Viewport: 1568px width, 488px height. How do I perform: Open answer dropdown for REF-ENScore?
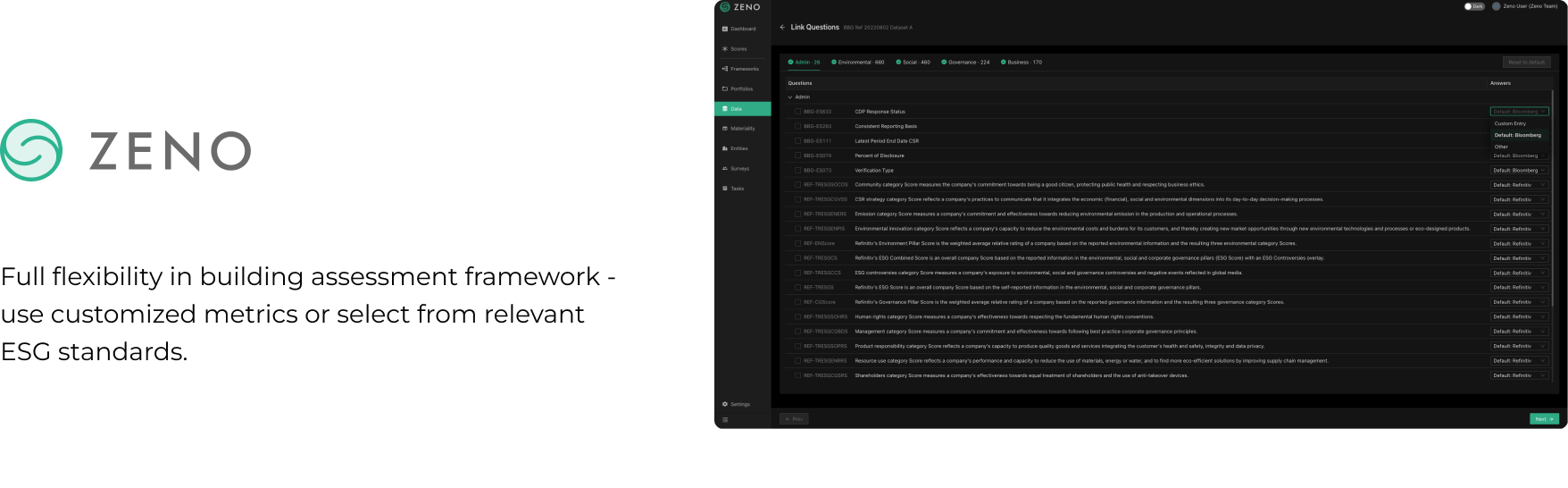point(1519,243)
